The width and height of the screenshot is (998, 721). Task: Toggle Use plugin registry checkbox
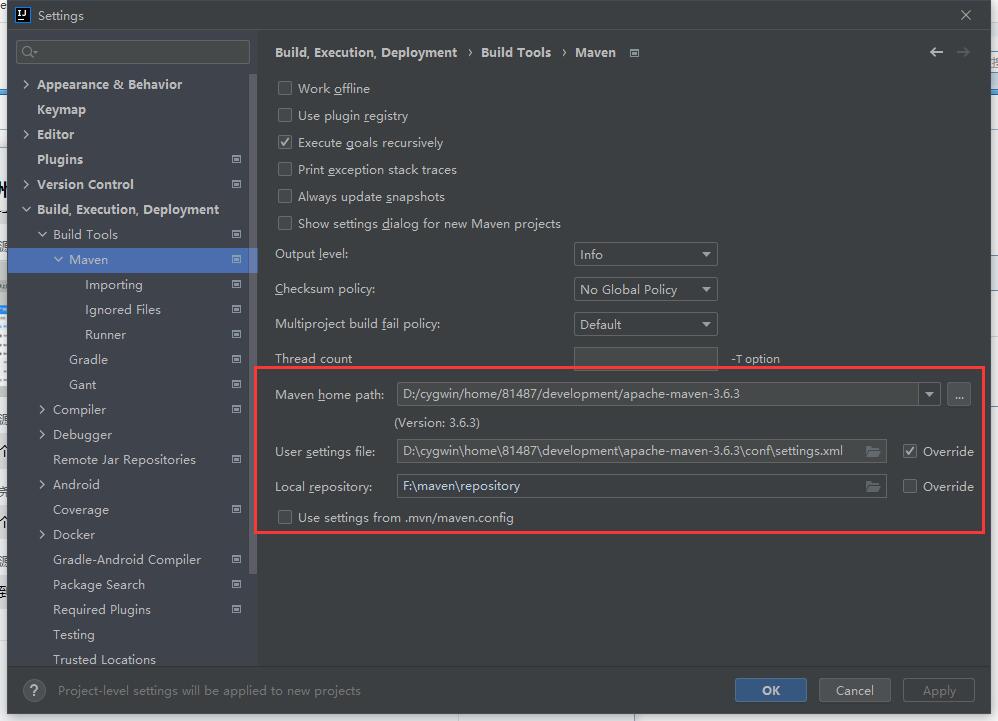pyautogui.click(x=285, y=115)
